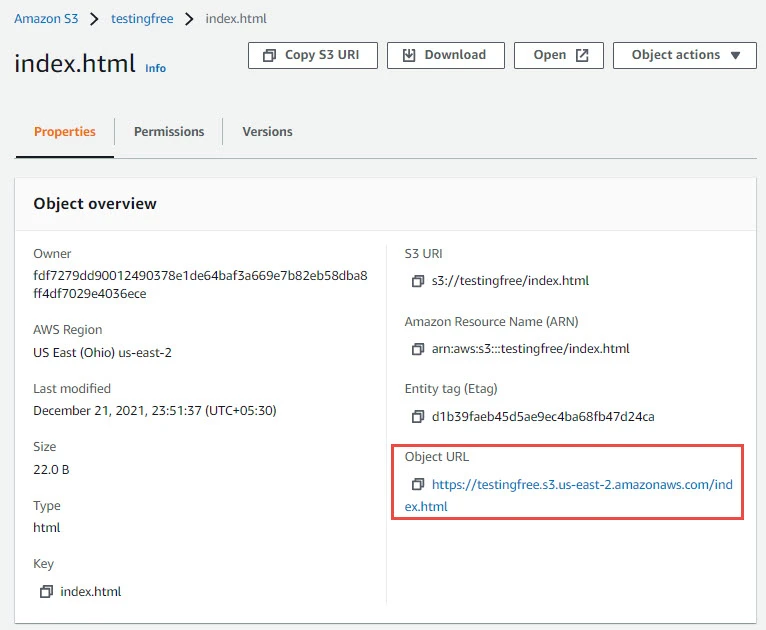Image resolution: width=766 pixels, height=630 pixels.
Task: Click the Info link beside the index.html title
Action: [x=156, y=68]
